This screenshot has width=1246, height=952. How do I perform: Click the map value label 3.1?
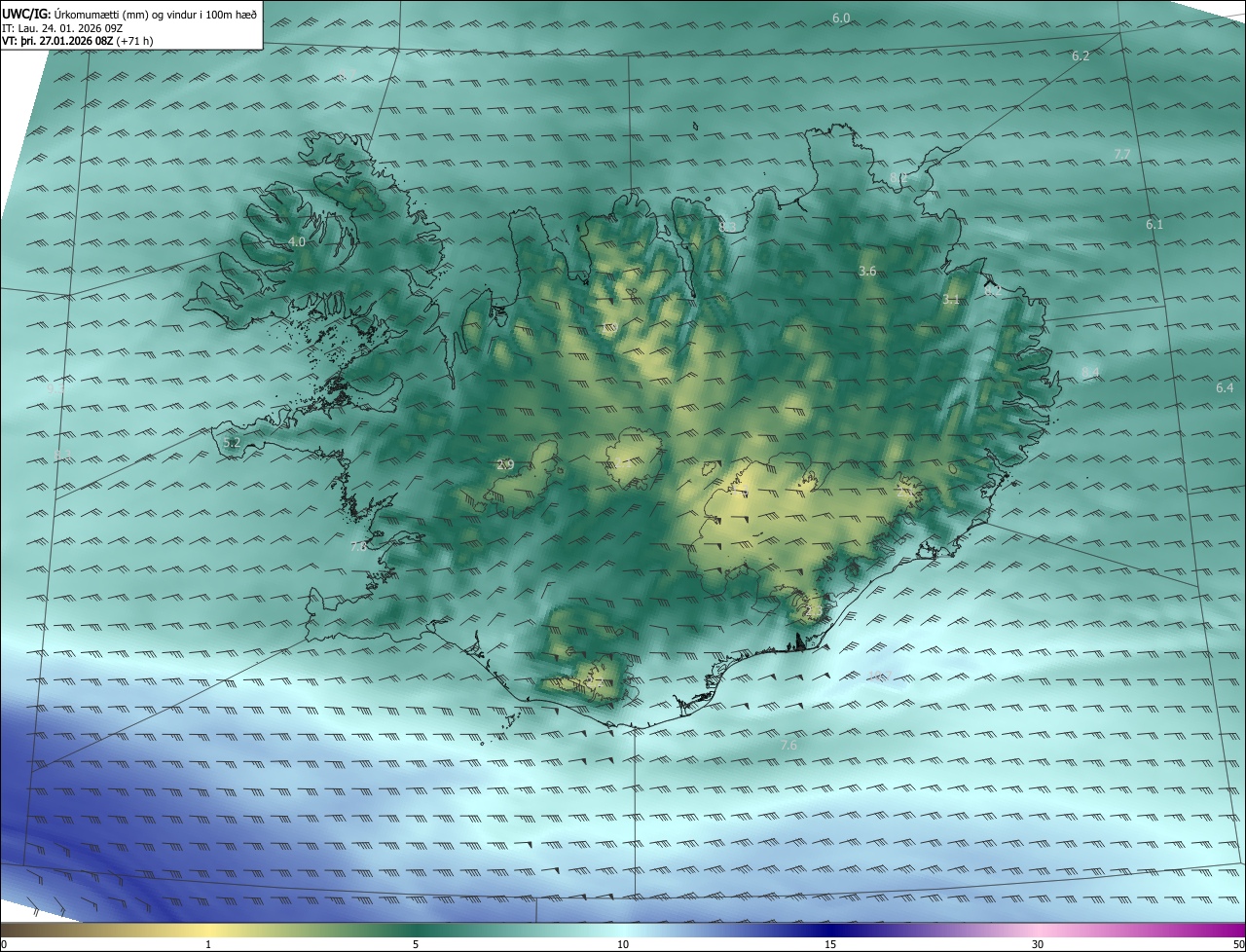click(951, 300)
